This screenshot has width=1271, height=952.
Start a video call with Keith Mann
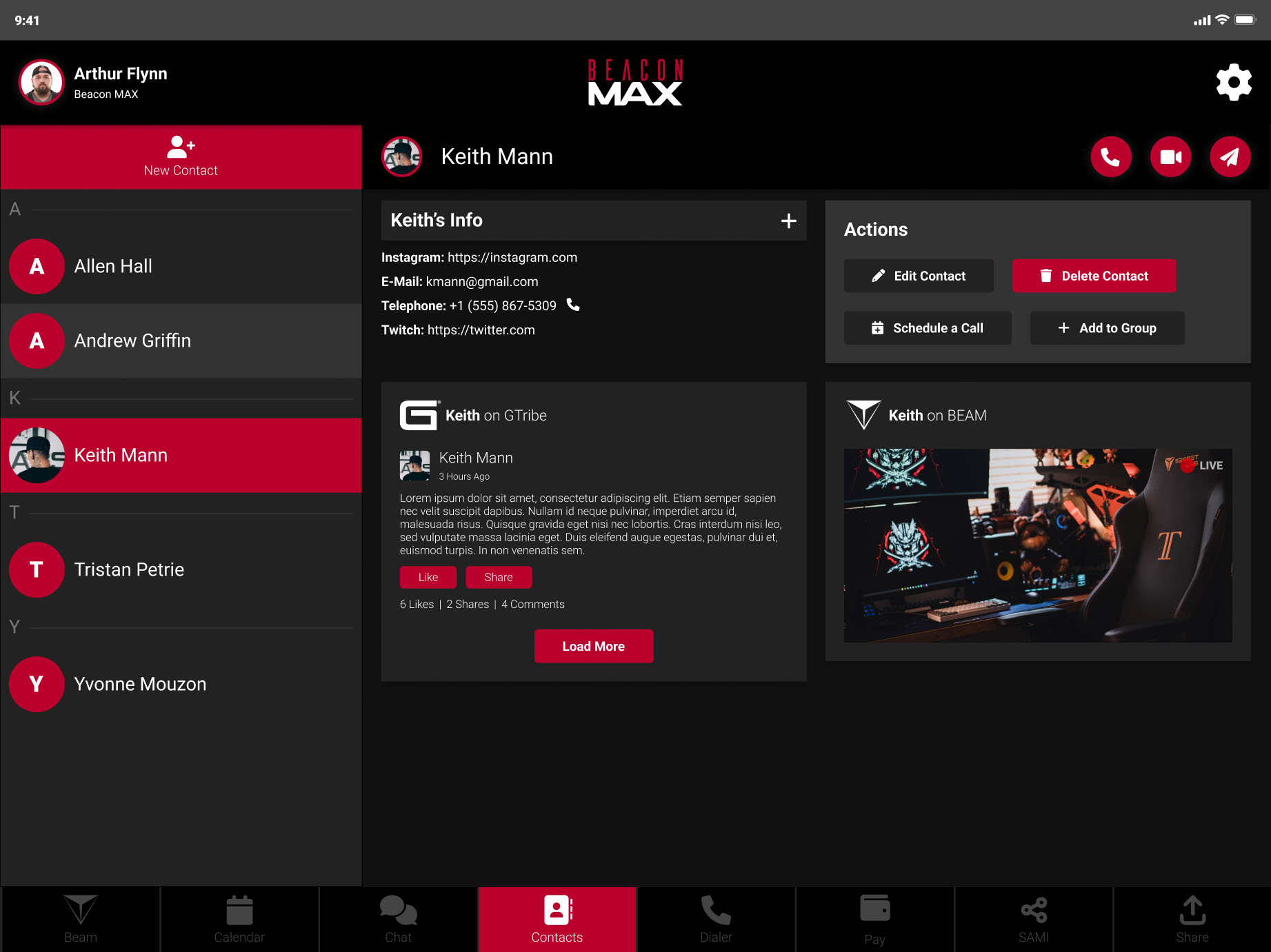[1170, 157]
